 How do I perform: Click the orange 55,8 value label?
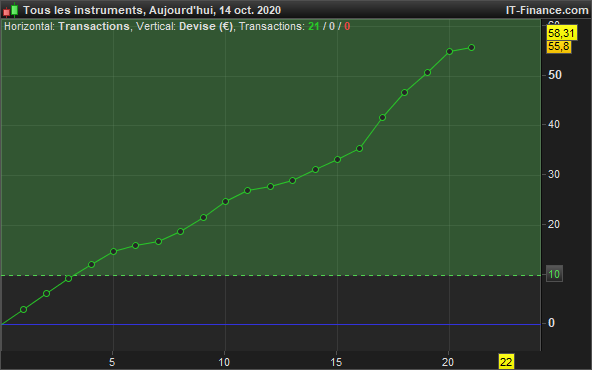(x=559, y=47)
